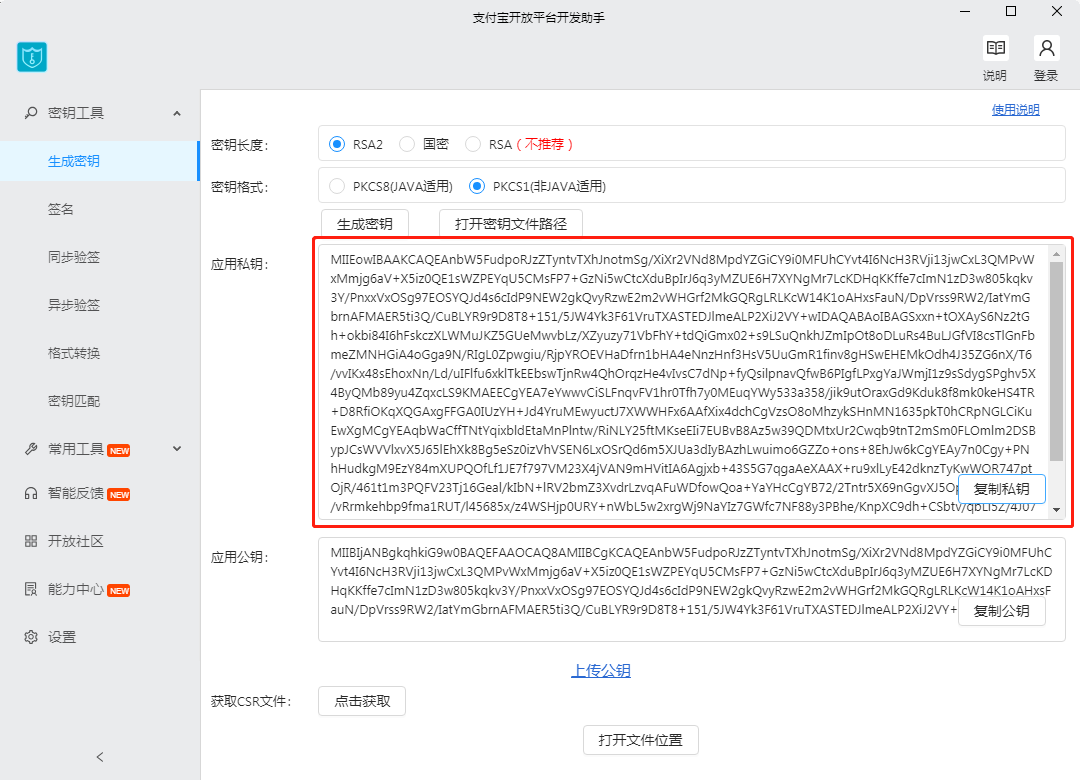
Task: Click the 能力中心 document icon
Action: (31, 589)
